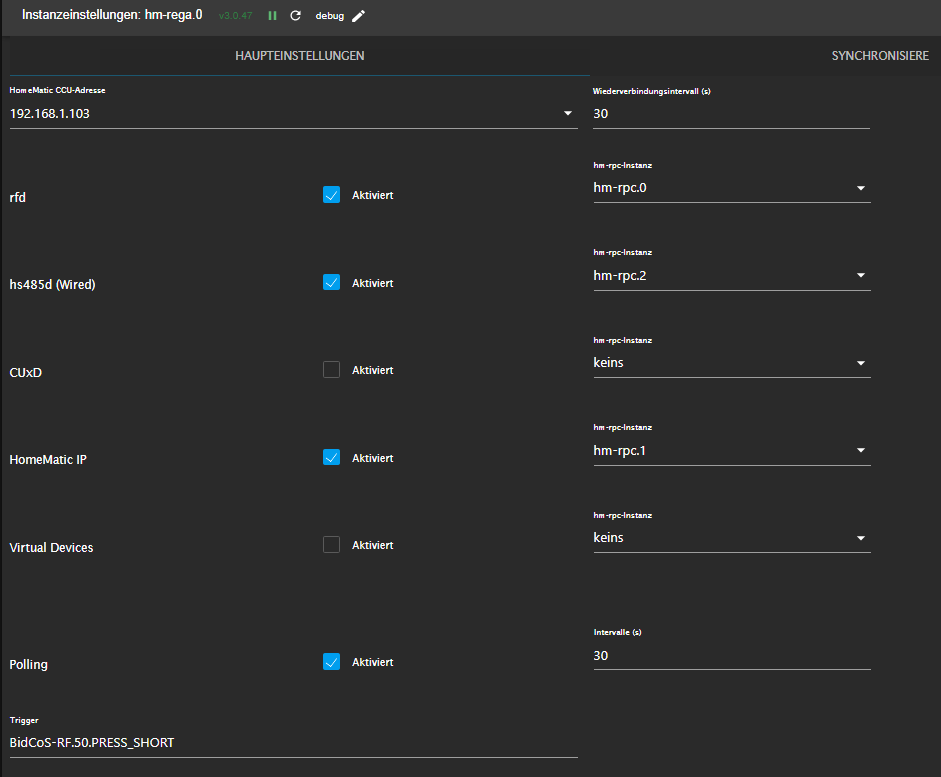The image size is (941, 777).
Task: Click the v3.0.47 version text
Action: coord(235,16)
